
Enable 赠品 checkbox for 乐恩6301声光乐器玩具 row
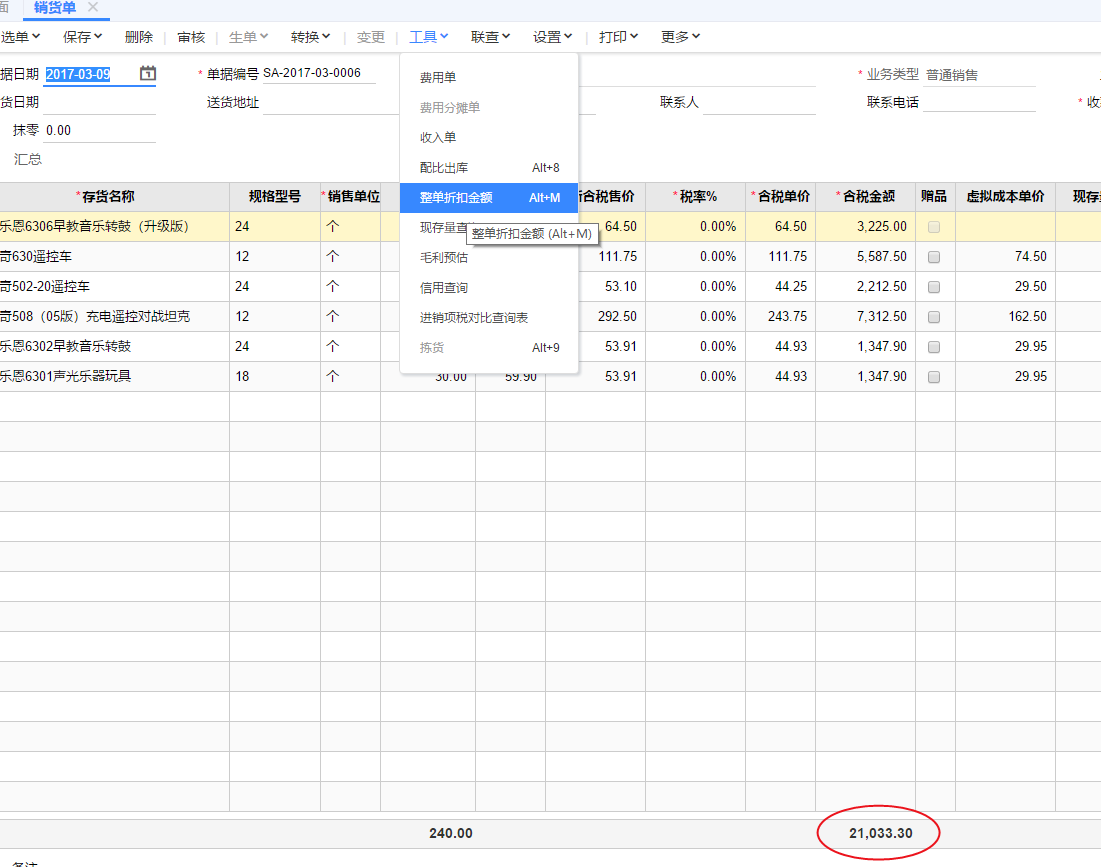point(934,377)
